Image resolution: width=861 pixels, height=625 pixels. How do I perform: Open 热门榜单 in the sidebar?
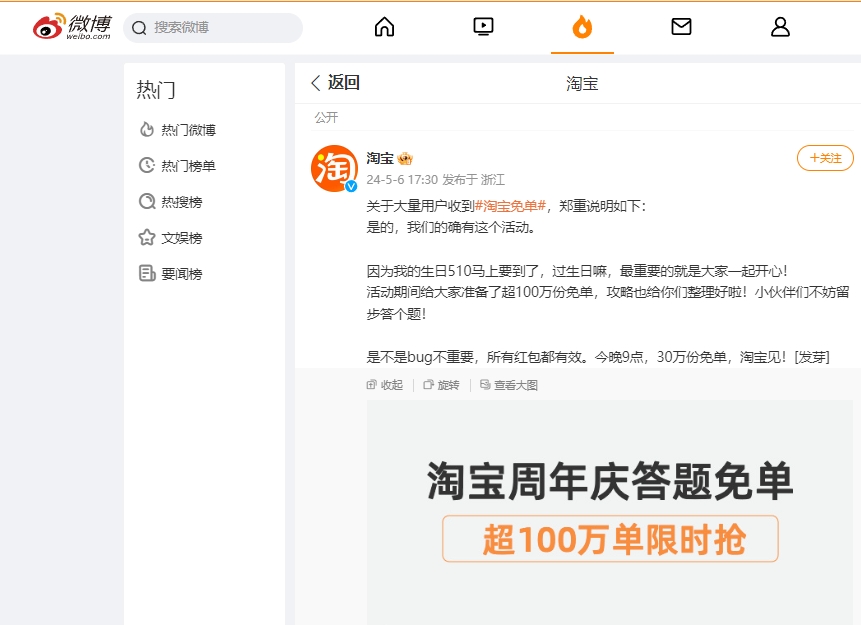point(177,165)
